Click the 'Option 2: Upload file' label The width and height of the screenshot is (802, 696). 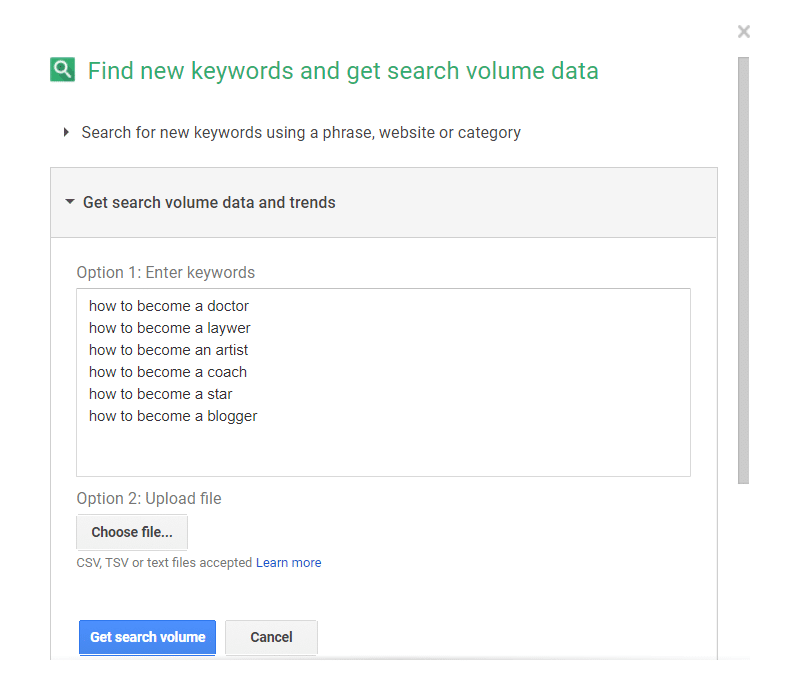click(148, 498)
